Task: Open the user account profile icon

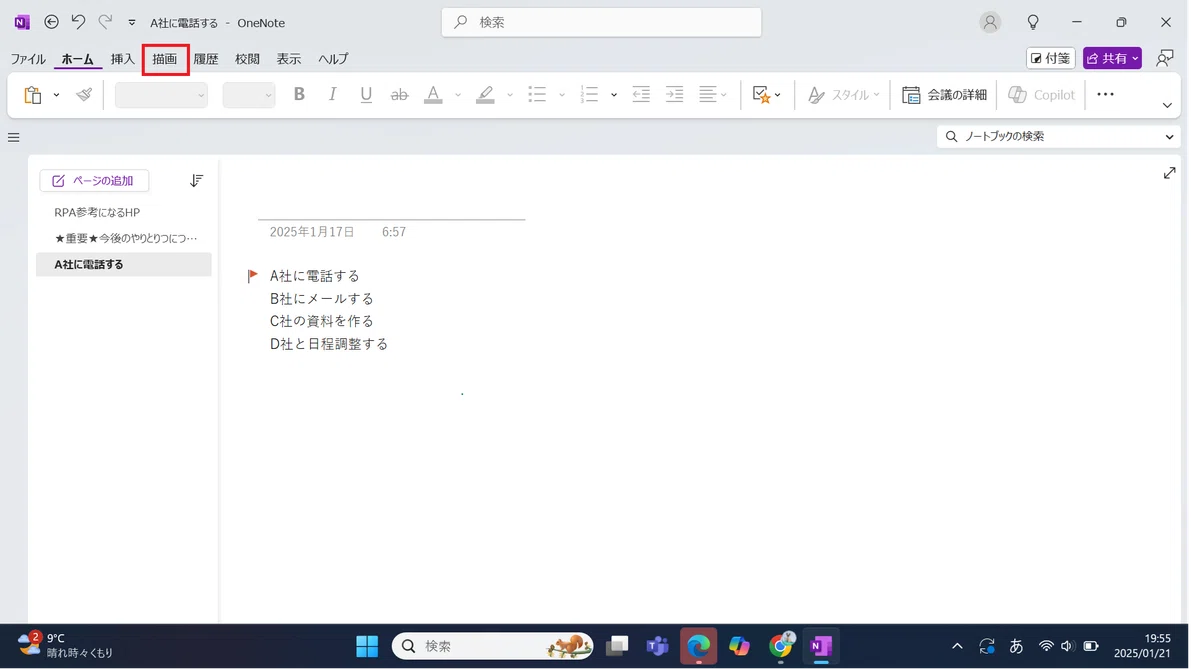Action: 990,22
